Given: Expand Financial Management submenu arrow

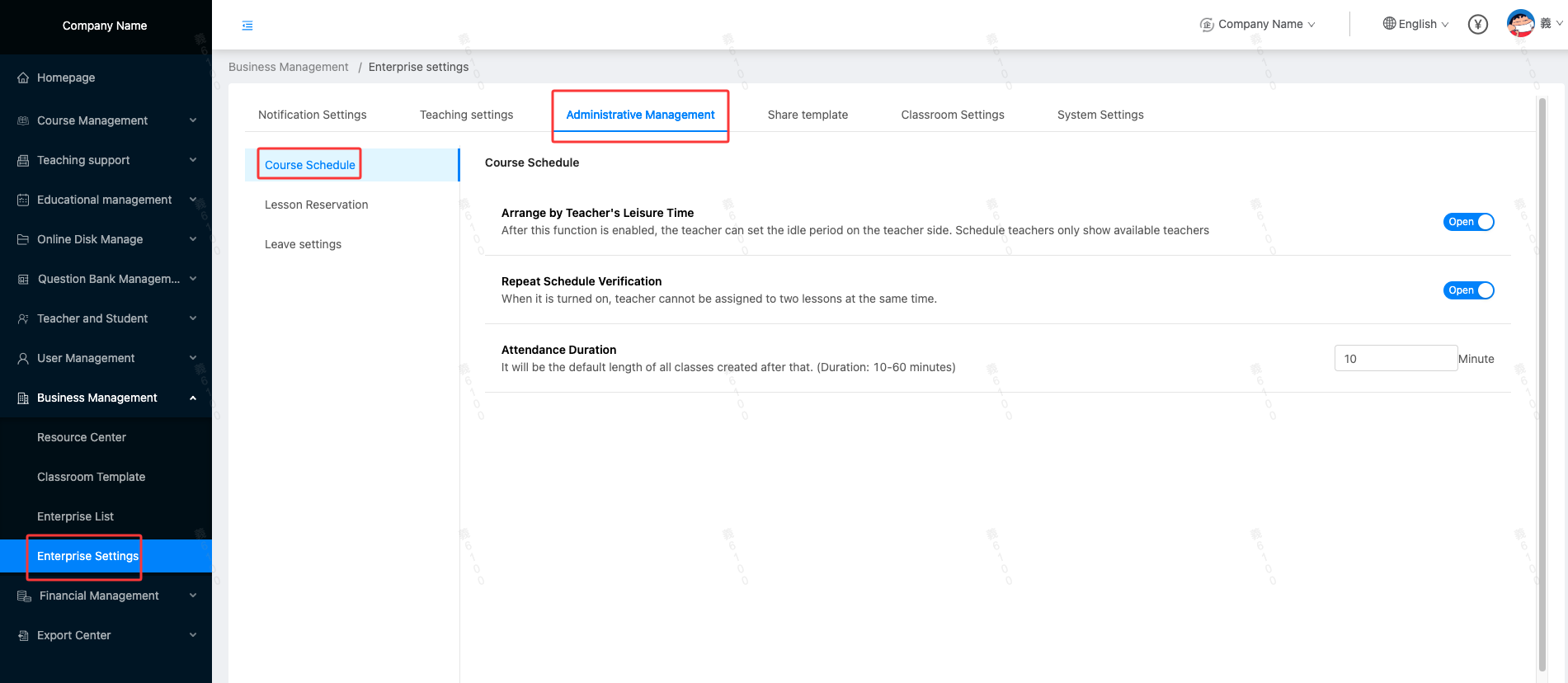Looking at the screenshot, I should pyautogui.click(x=193, y=596).
